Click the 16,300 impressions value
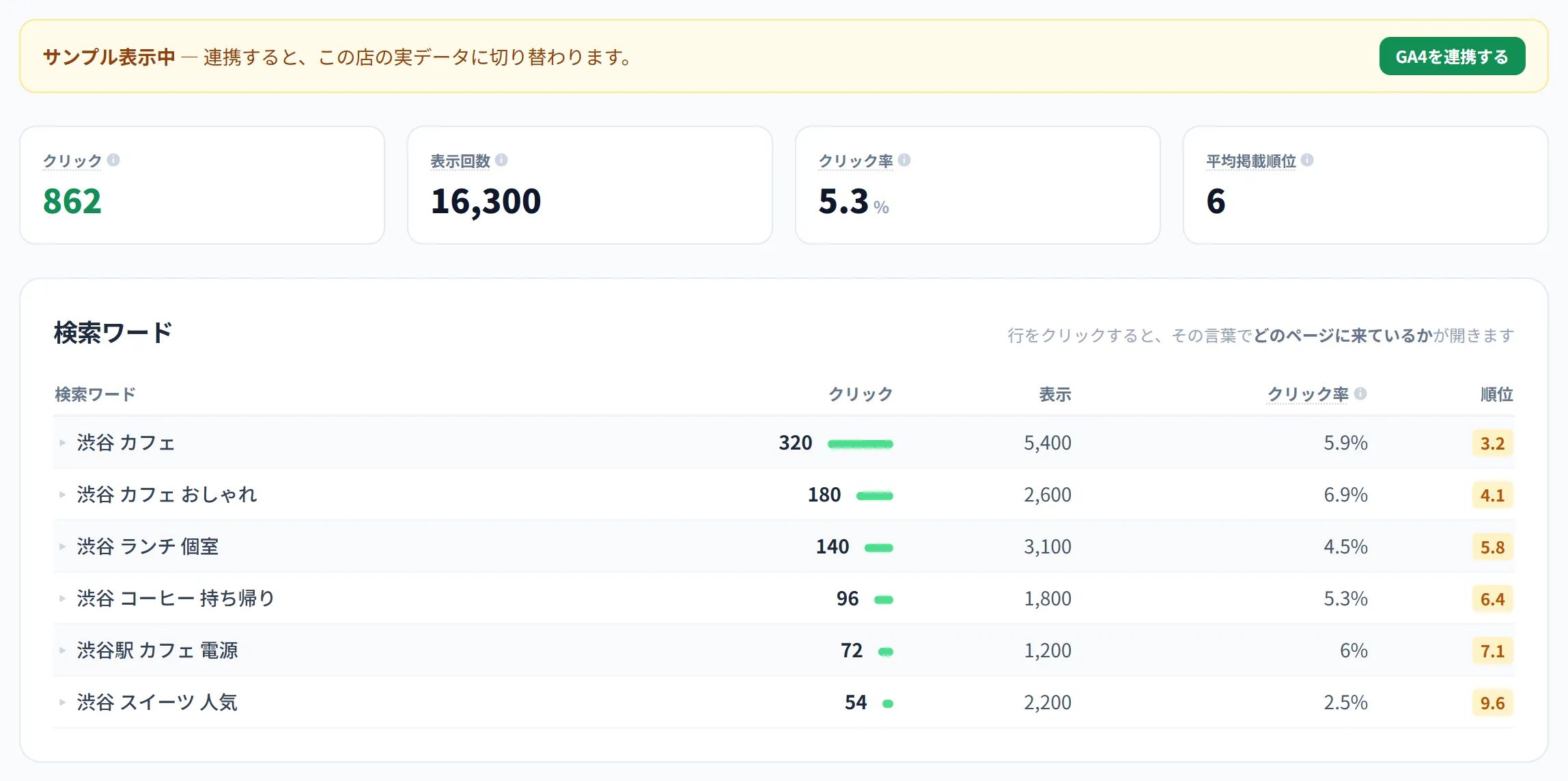 click(x=486, y=202)
